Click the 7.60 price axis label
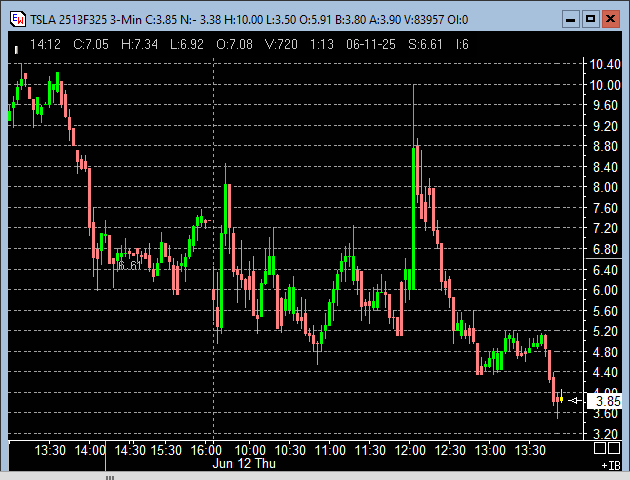This screenshot has width=630, height=480. (605, 208)
